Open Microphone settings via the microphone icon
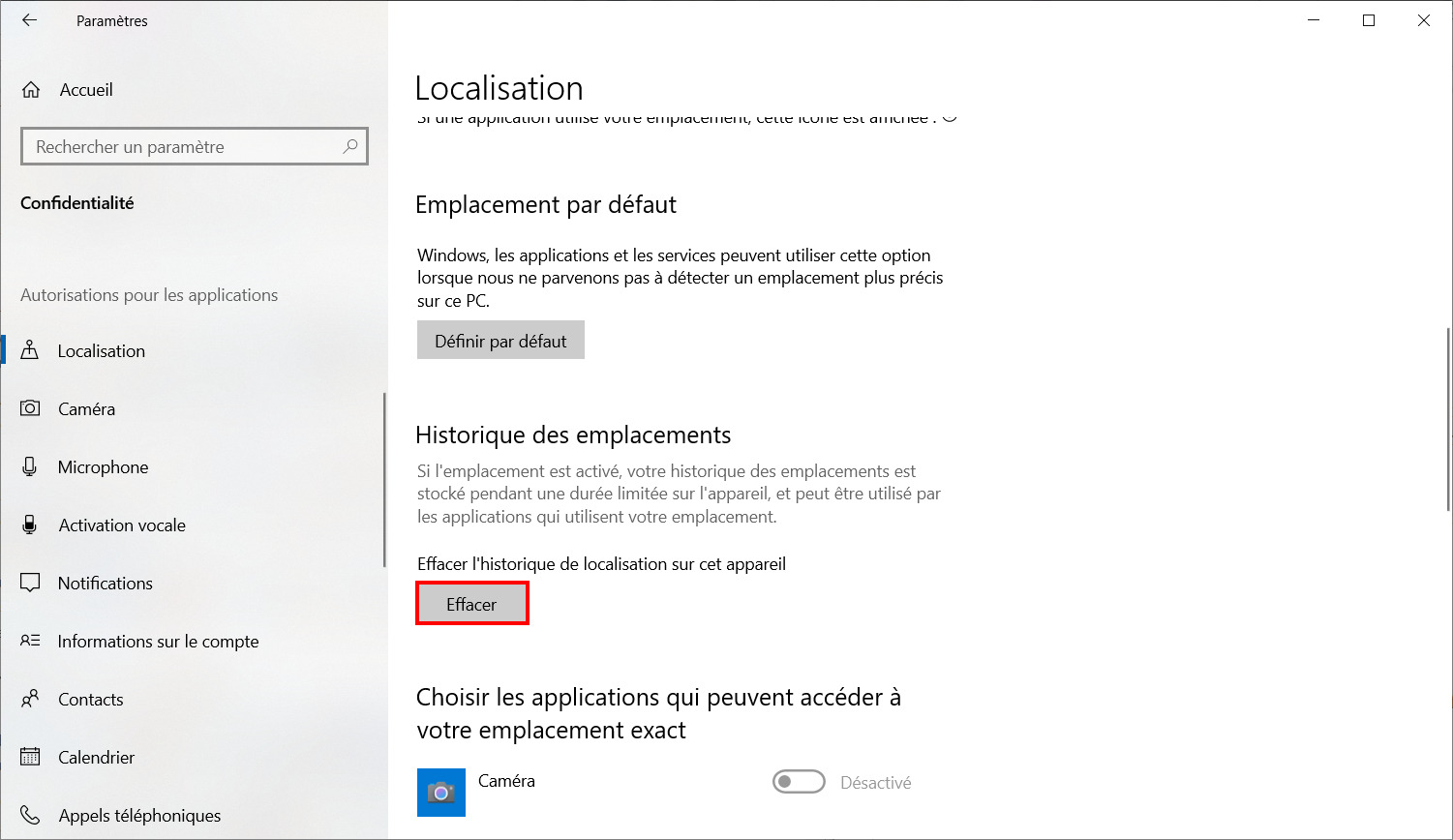The width and height of the screenshot is (1453, 840). click(x=30, y=466)
